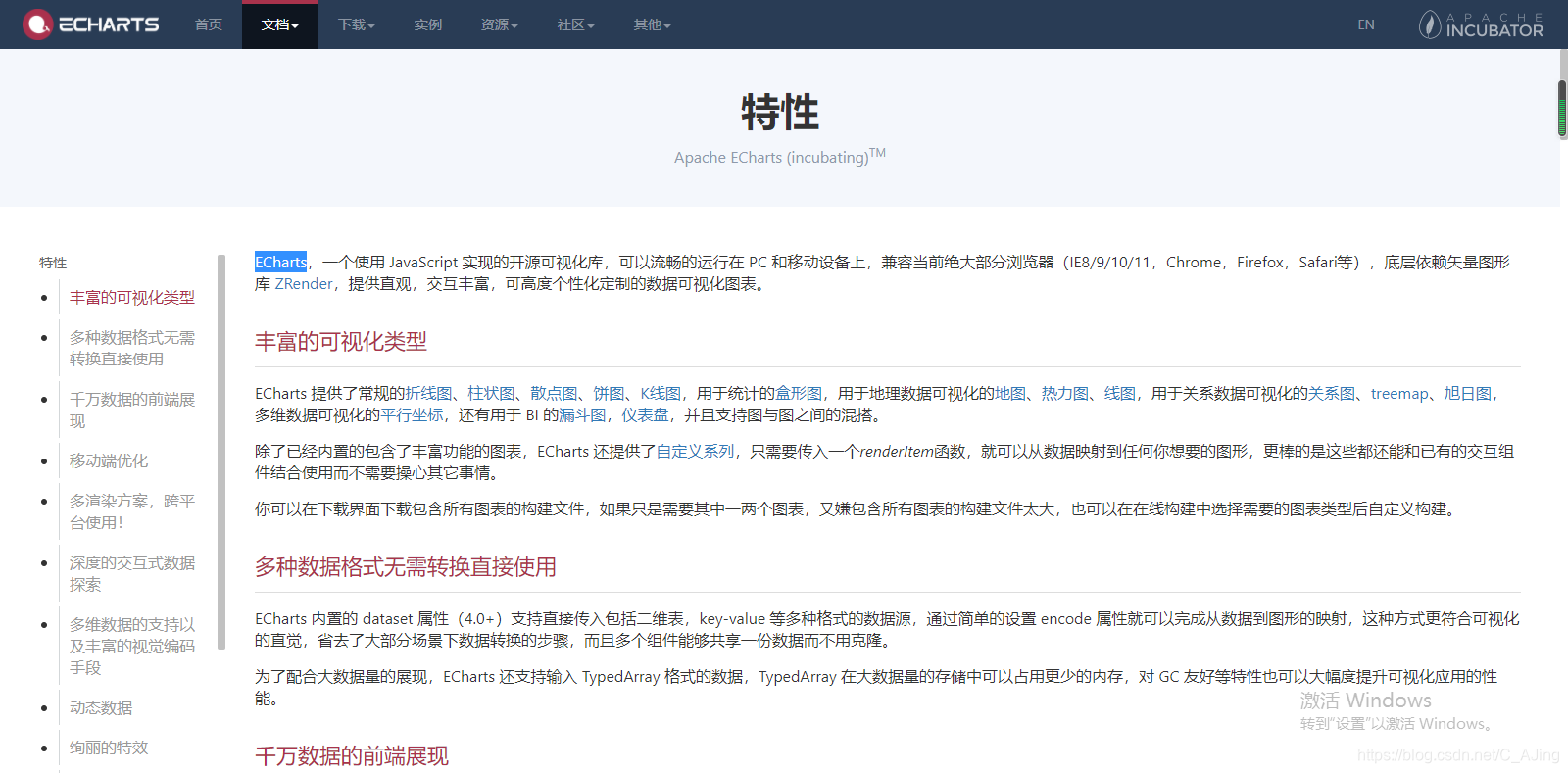This screenshot has height=773, width=1568.
Task: Go to 移动端优化 sidebar section
Action: [x=109, y=460]
